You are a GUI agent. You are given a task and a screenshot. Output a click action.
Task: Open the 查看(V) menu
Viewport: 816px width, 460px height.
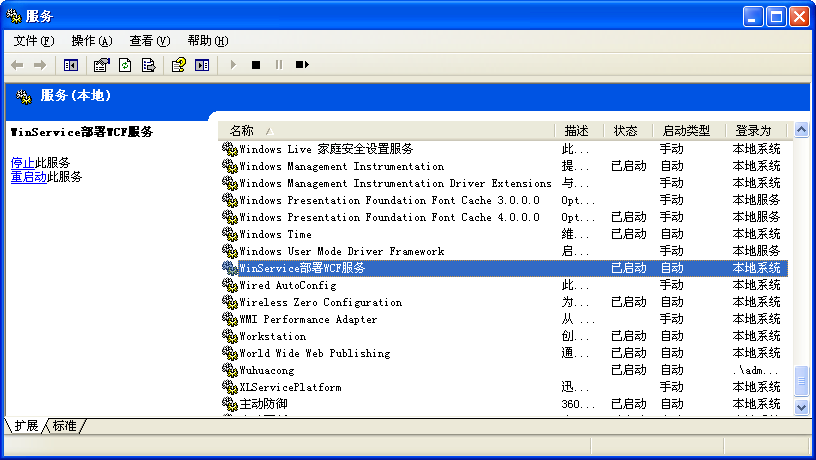pyautogui.click(x=150, y=41)
